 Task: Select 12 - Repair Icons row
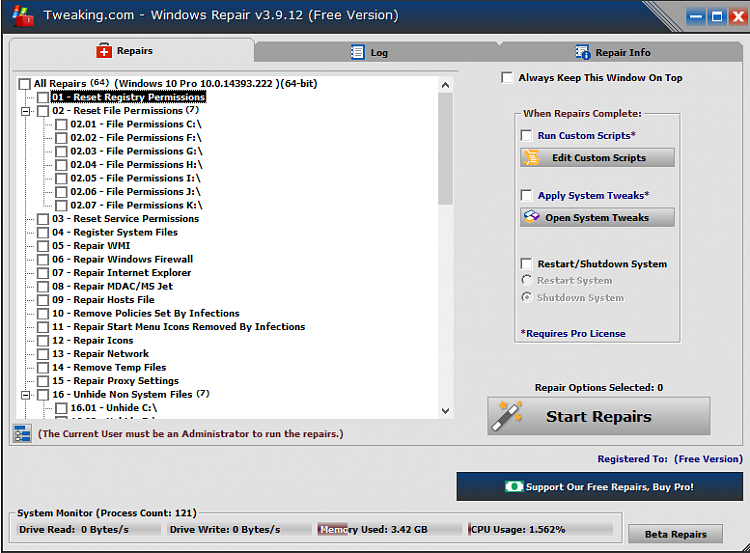point(93,340)
